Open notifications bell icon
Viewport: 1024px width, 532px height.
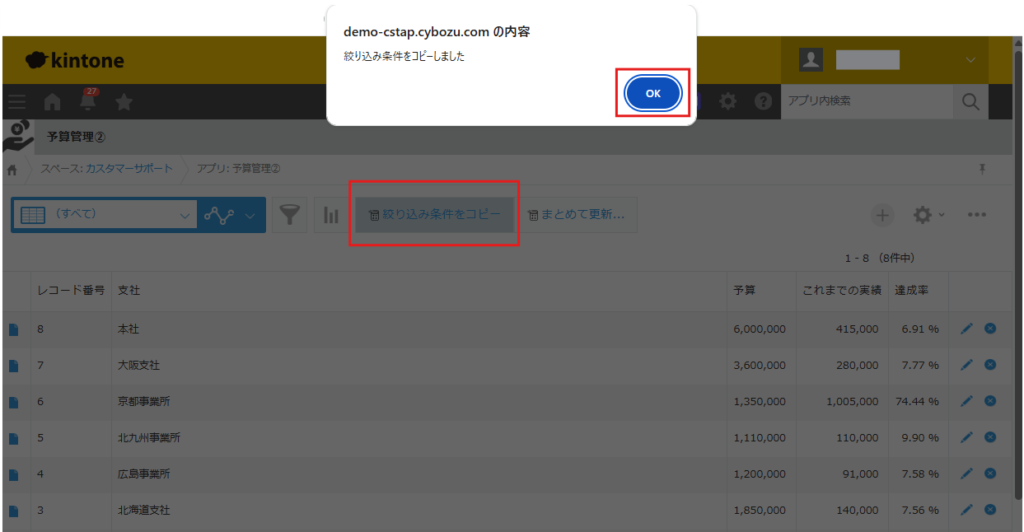pos(88,101)
